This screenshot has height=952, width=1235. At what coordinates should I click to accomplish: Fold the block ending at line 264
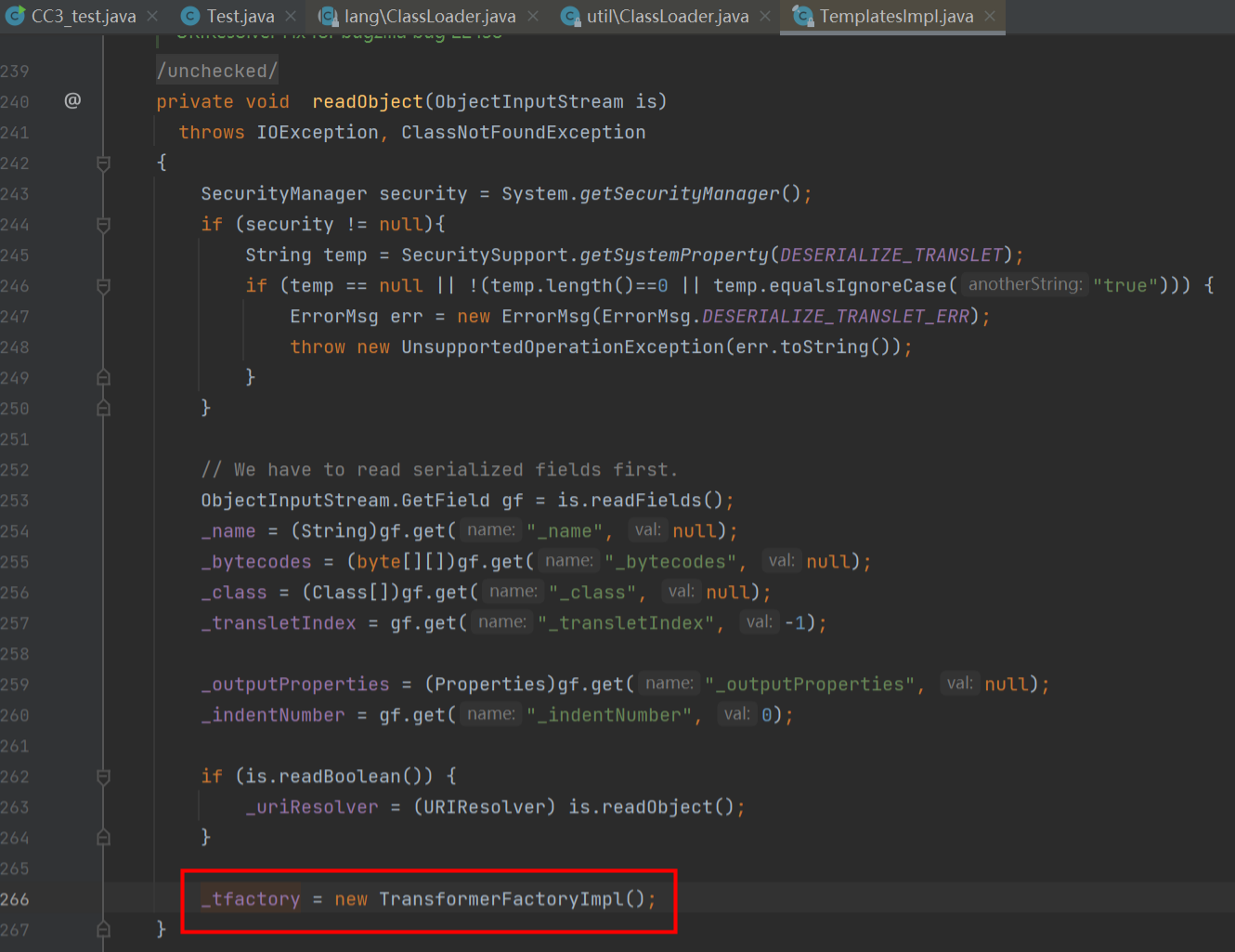(103, 837)
